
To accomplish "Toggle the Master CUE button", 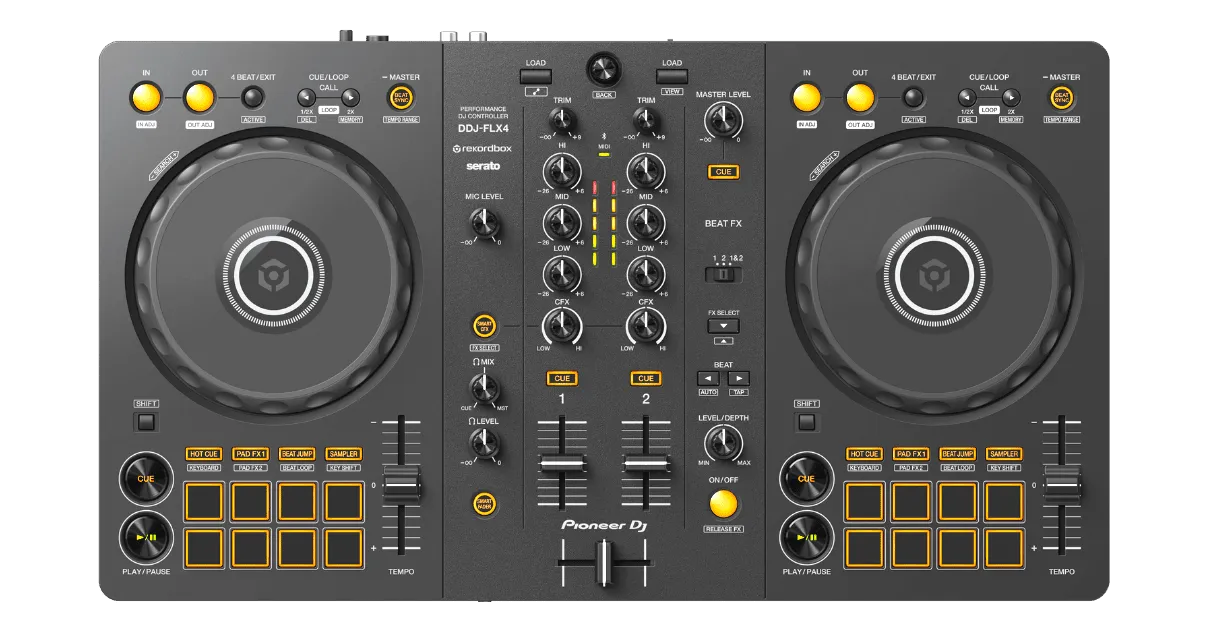I will [723, 172].
